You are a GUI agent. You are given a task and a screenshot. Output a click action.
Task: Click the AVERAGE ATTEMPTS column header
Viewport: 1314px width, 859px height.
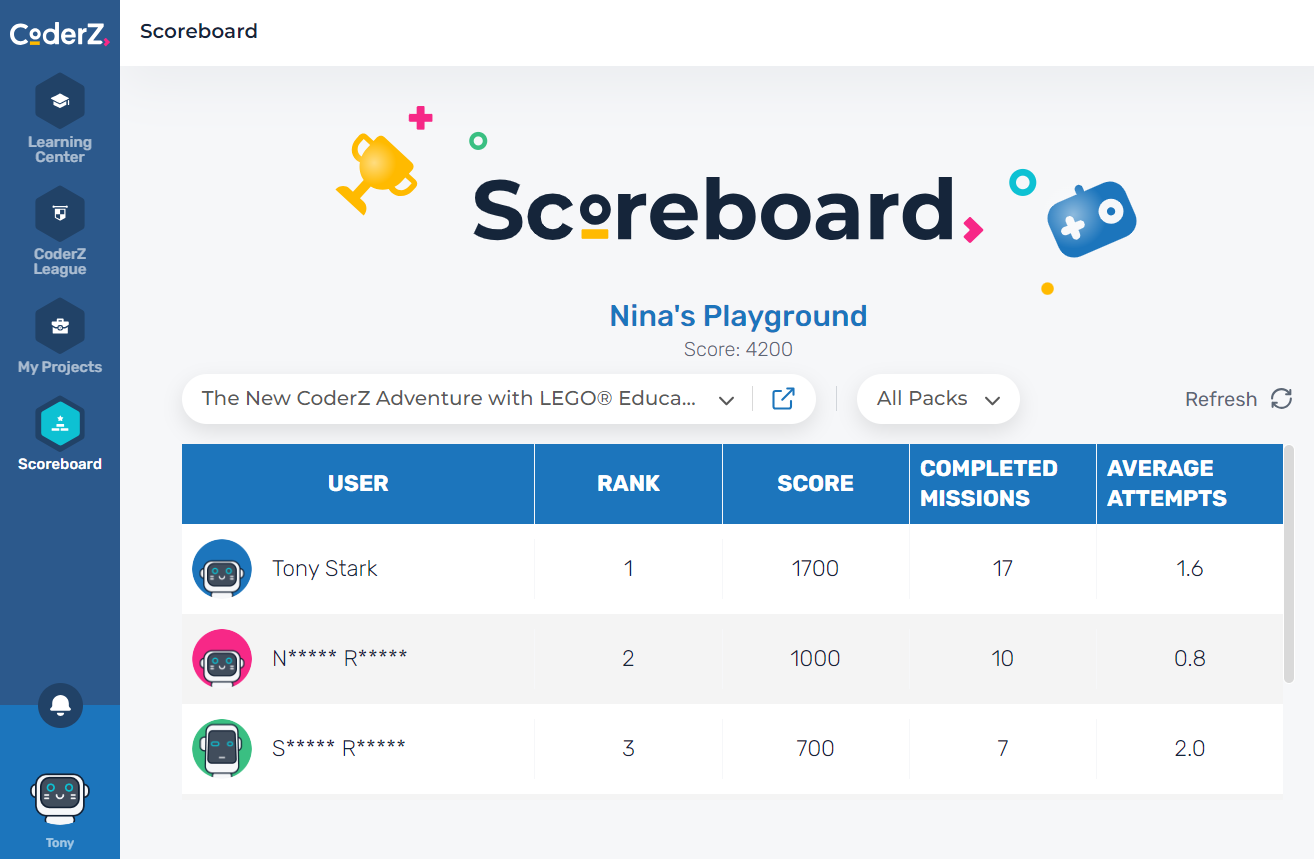(x=1189, y=484)
